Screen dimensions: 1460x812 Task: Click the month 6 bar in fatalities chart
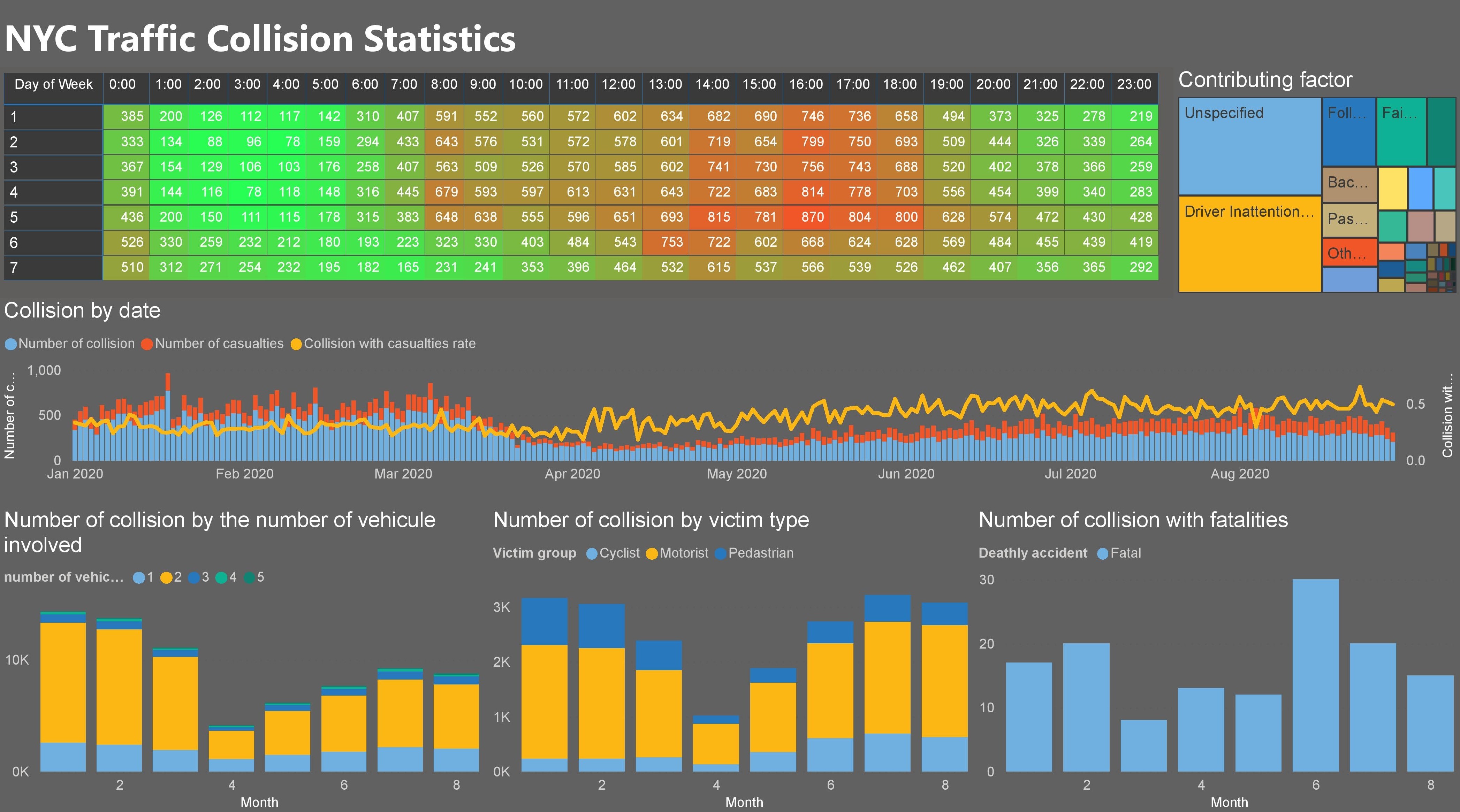point(1315,675)
